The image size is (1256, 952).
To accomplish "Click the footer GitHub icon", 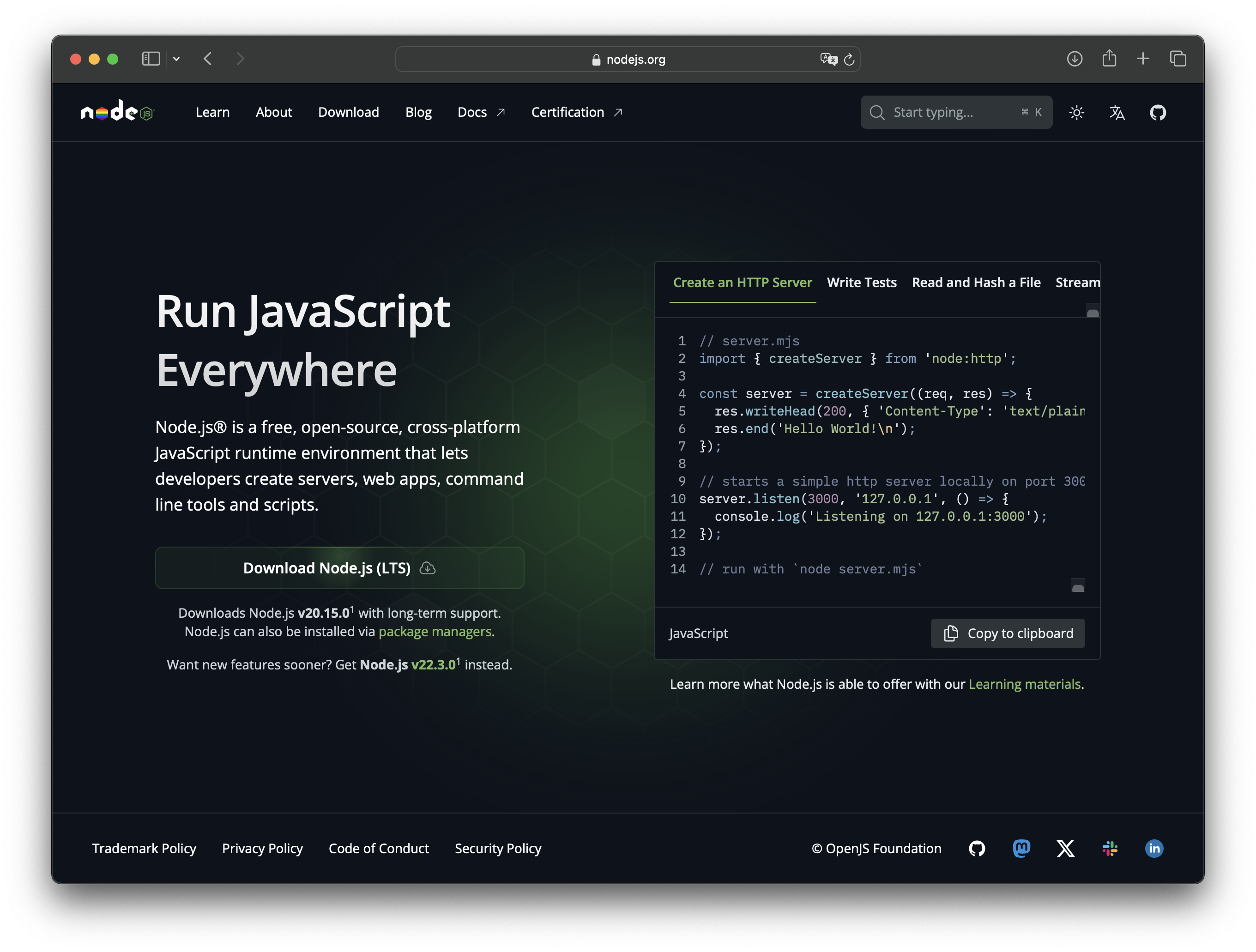I will point(977,848).
